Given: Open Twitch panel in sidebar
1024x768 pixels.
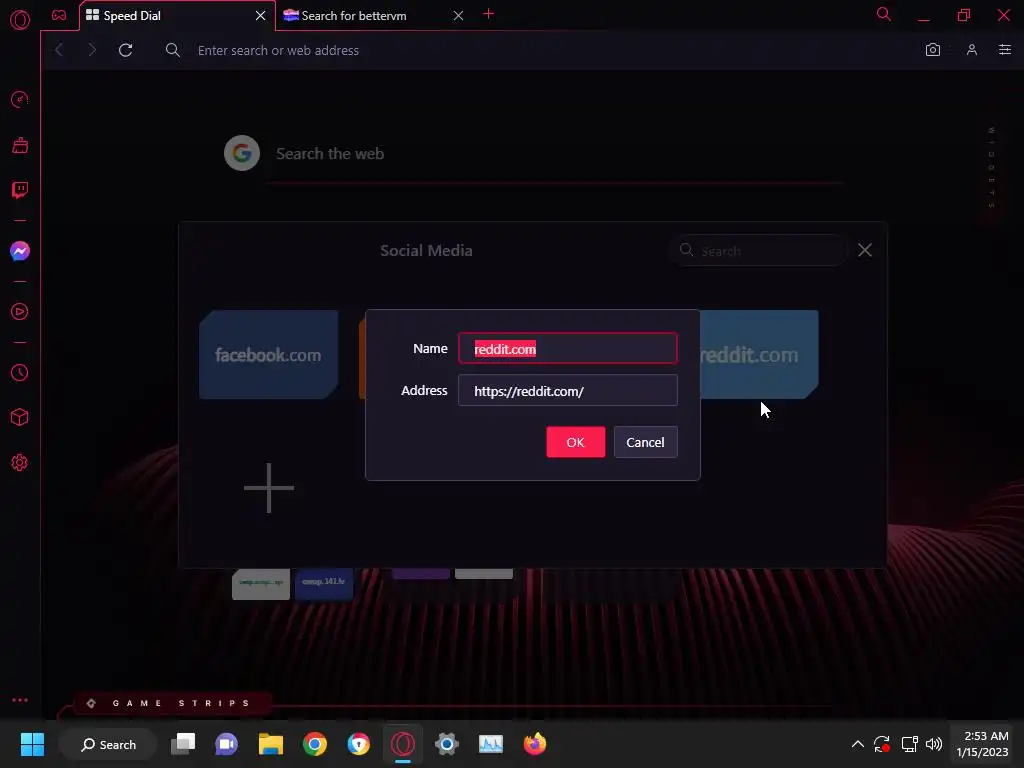Looking at the screenshot, I should 20,190.
